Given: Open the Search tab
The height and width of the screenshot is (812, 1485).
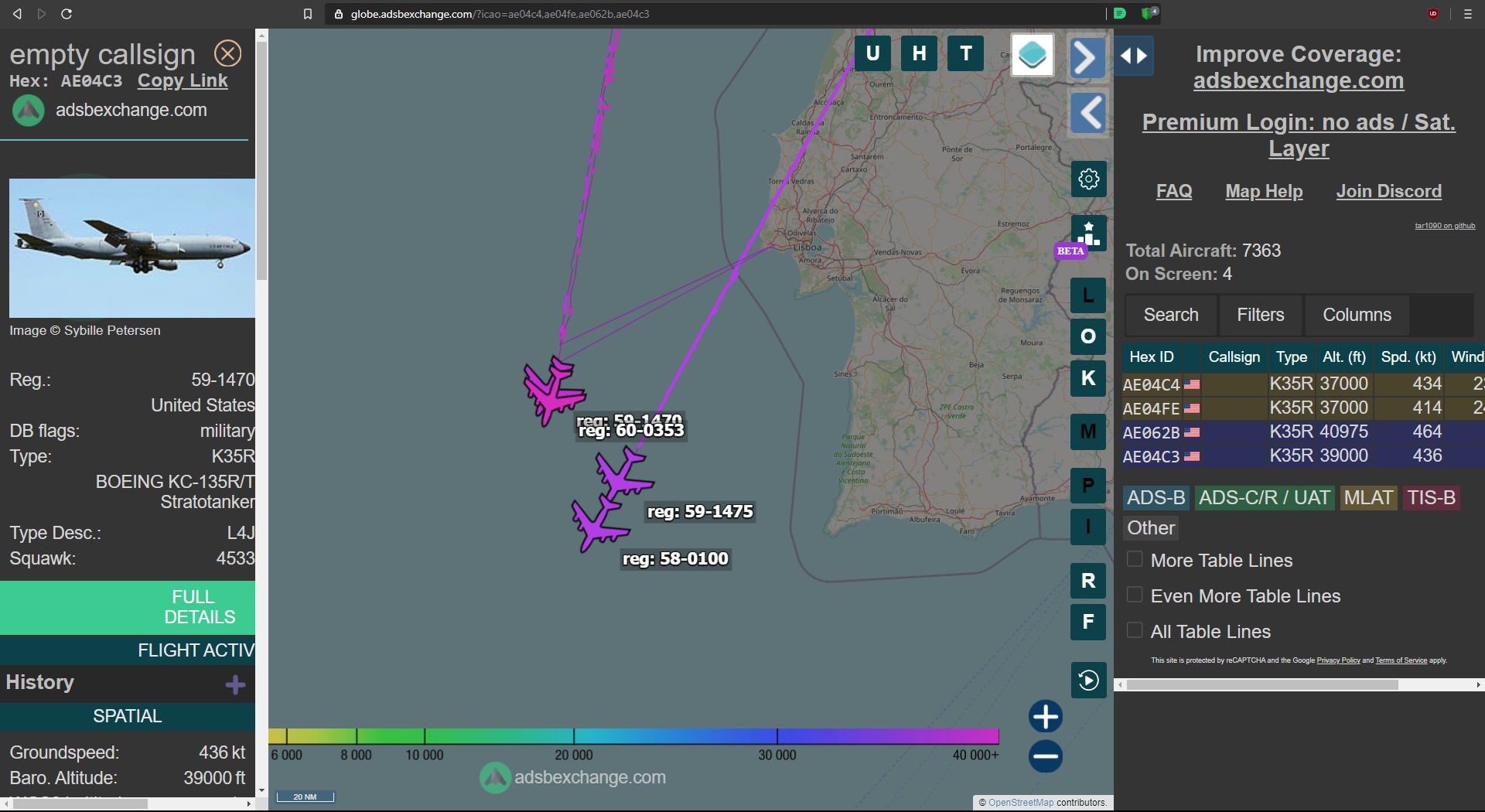Looking at the screenshot, I should pos(1171,315).
